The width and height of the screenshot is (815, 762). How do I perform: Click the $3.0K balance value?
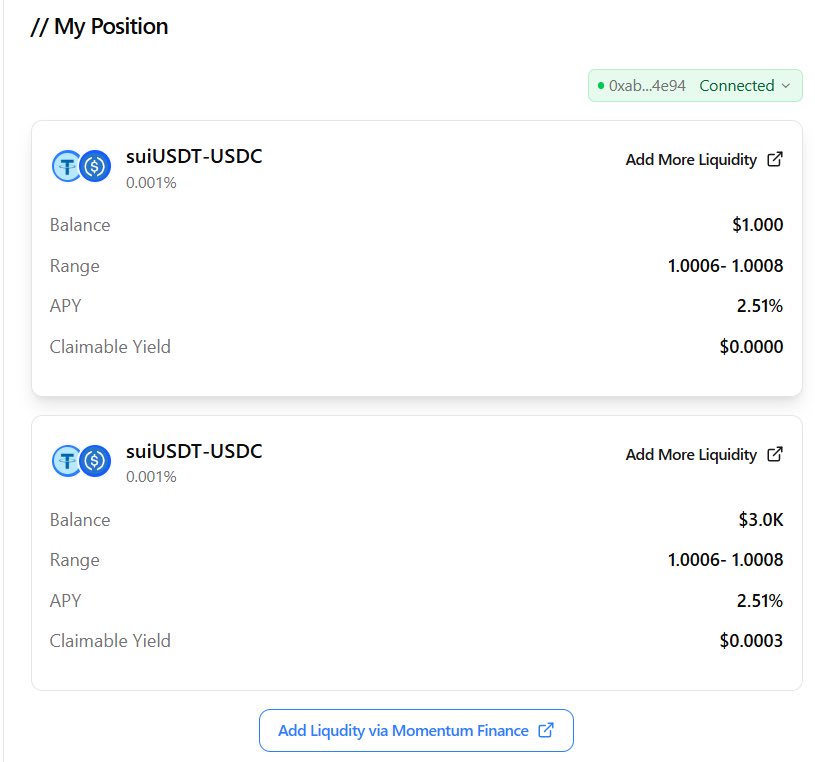pos(760,519)
